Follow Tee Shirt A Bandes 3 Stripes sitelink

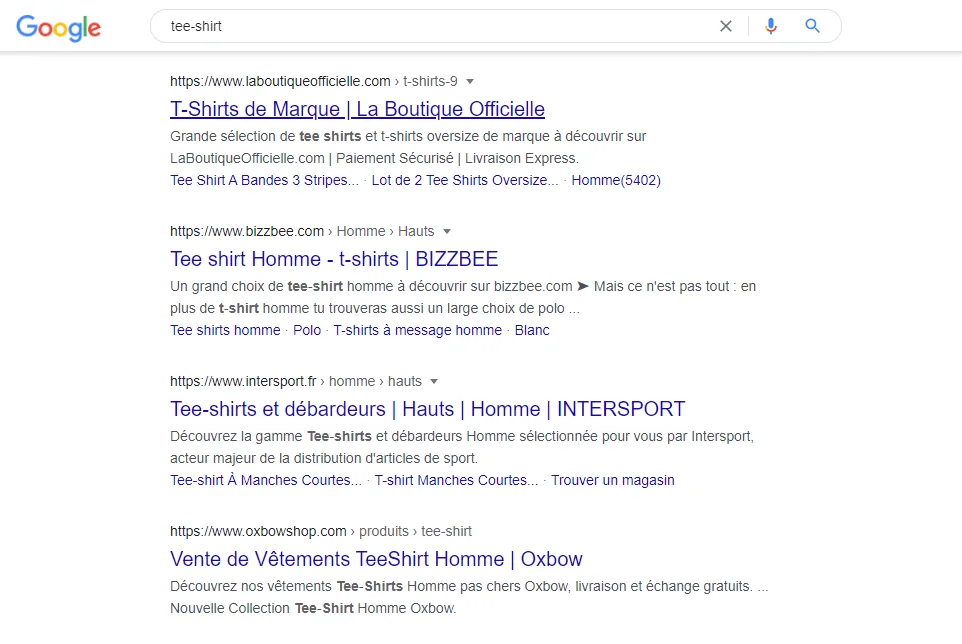[x=264, y=180]
